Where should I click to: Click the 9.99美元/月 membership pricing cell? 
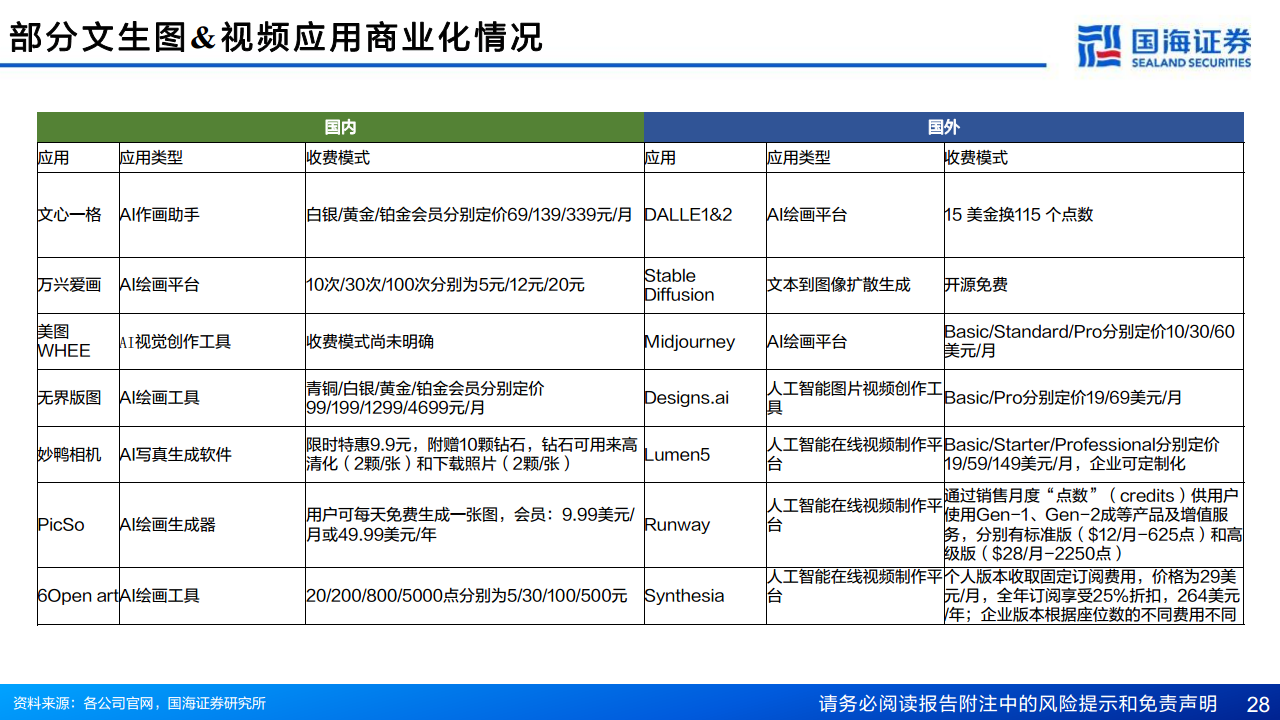pyautogui.click(x=474, y=525)
